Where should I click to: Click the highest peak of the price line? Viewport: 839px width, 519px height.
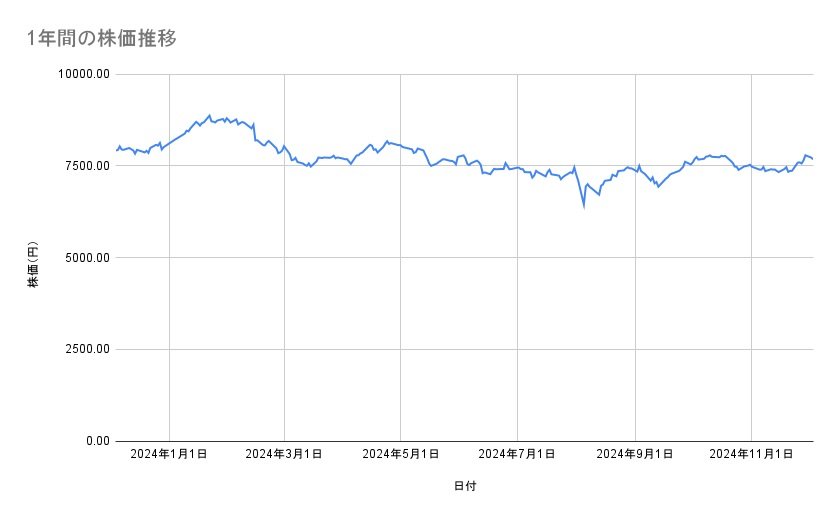tap(209, 115)
